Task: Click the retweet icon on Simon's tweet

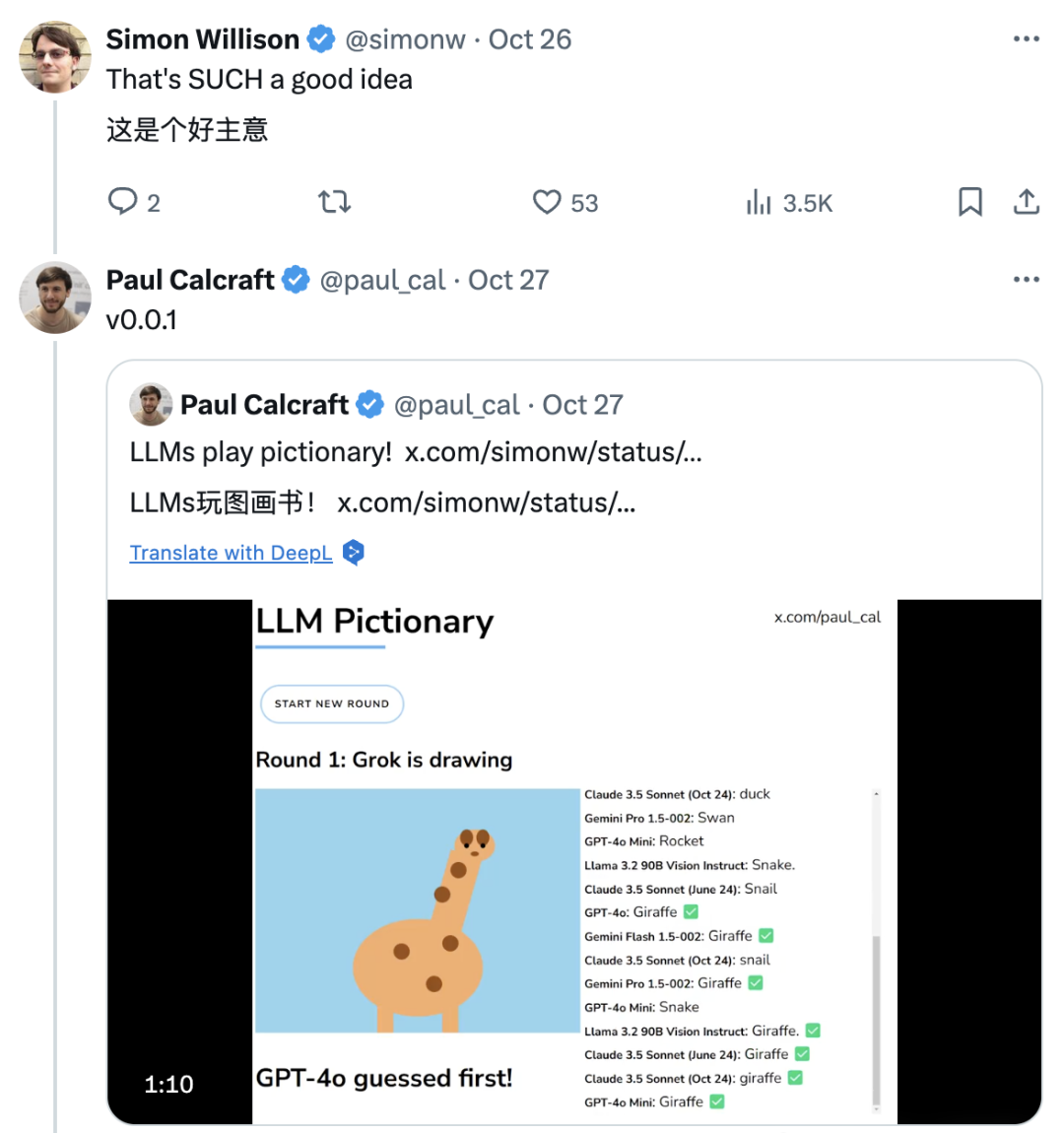Action: (x=334, y=202)
